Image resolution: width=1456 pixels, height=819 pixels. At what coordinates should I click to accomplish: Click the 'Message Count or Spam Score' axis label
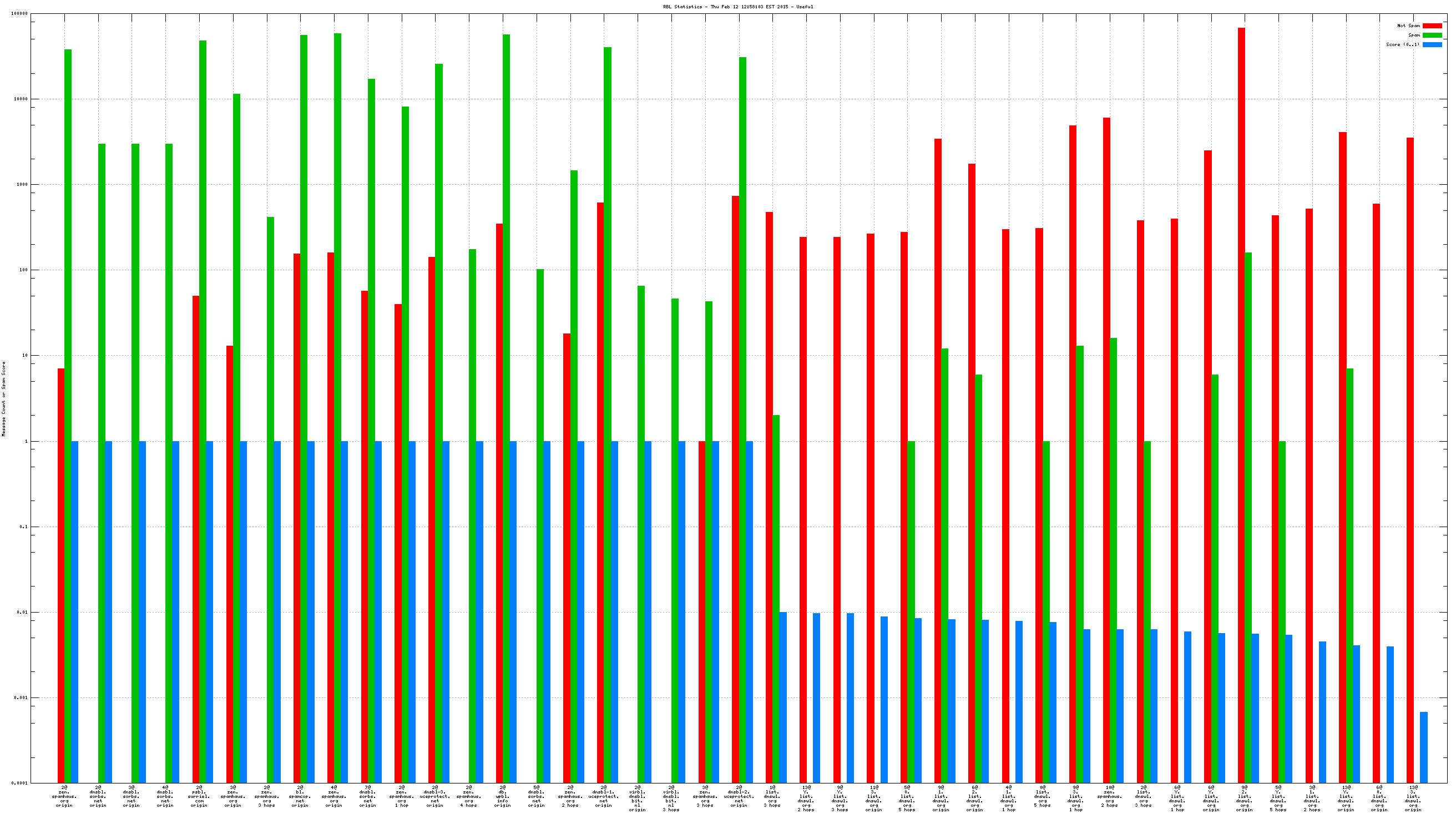click(x=4, y=399)
